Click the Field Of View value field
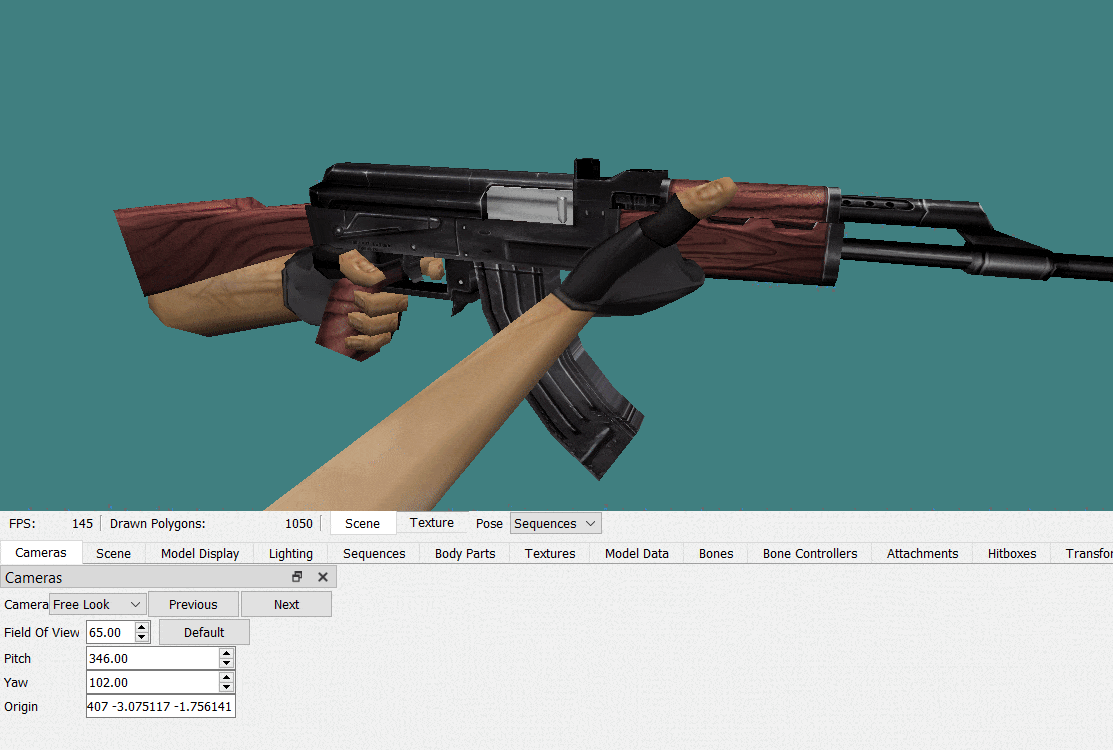 tap(111, 632)
